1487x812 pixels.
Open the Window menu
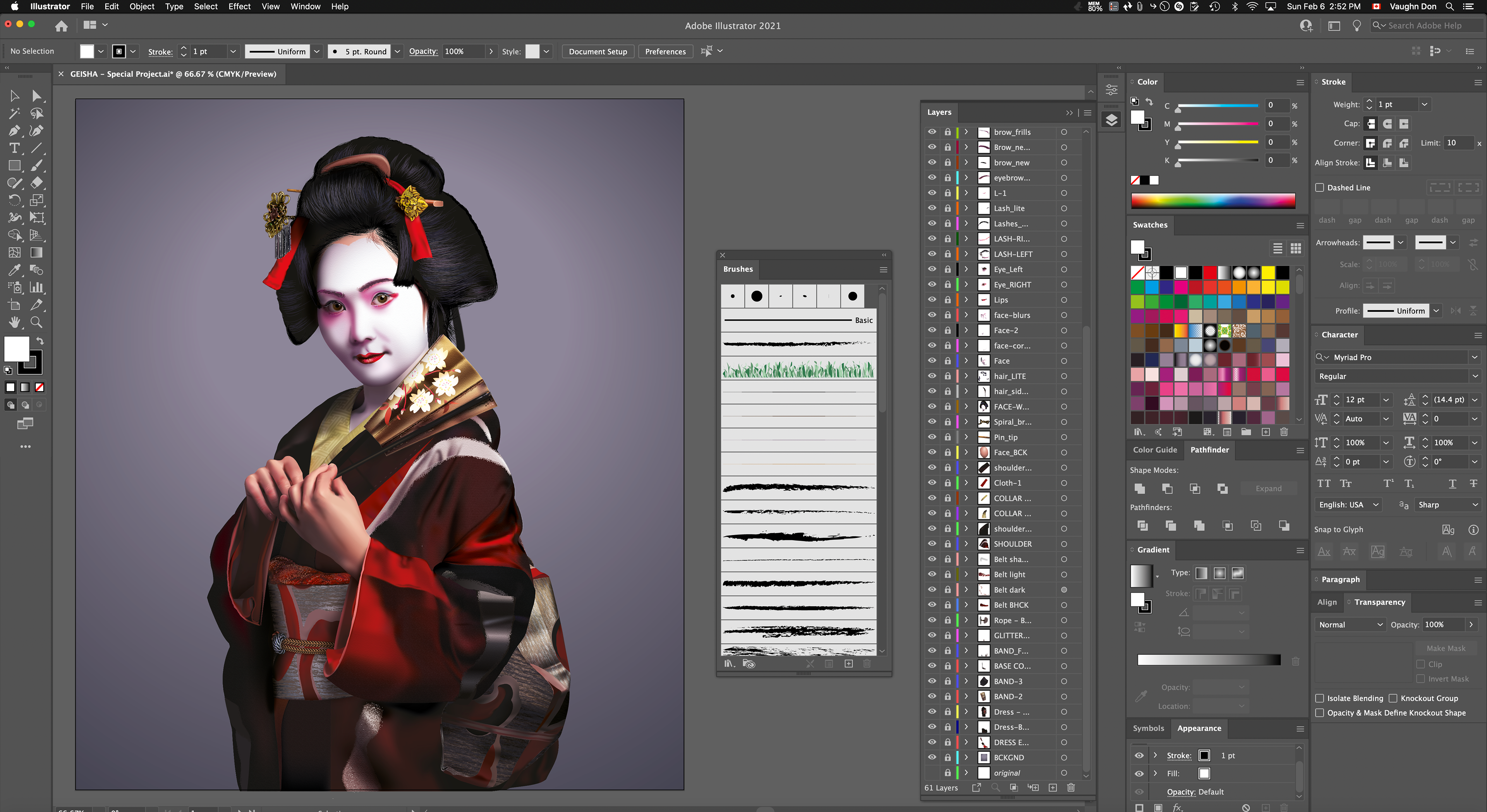click(x=306, y=6)
